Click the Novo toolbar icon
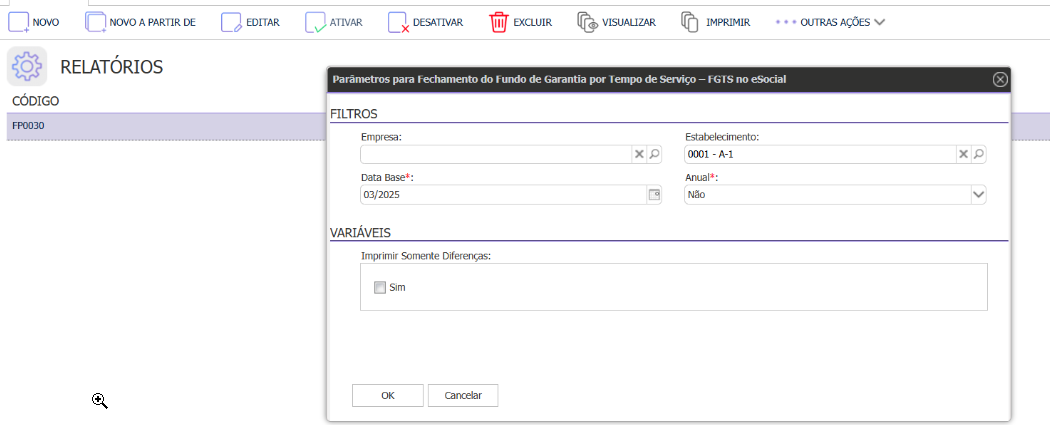 click(18, 22)
